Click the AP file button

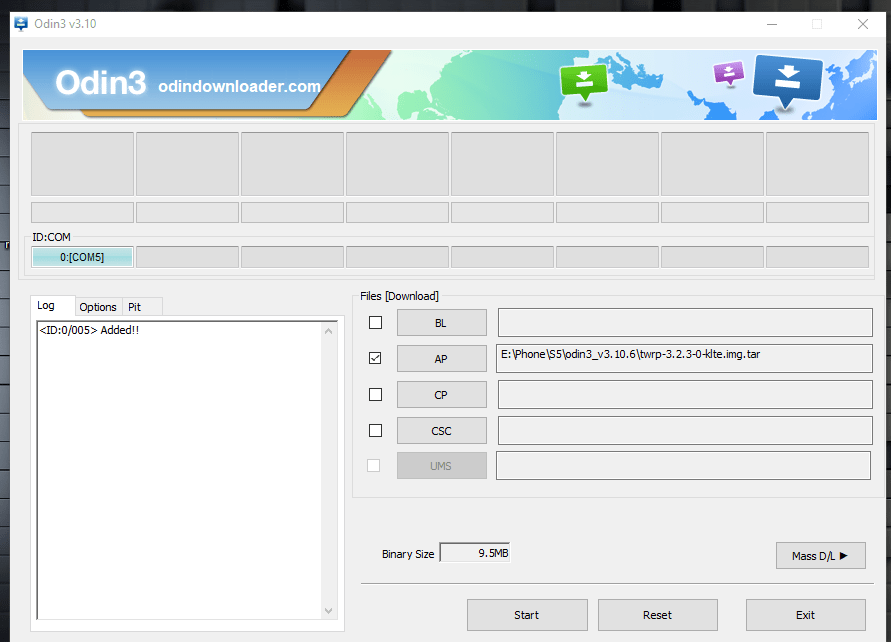[x=442, y=358]
